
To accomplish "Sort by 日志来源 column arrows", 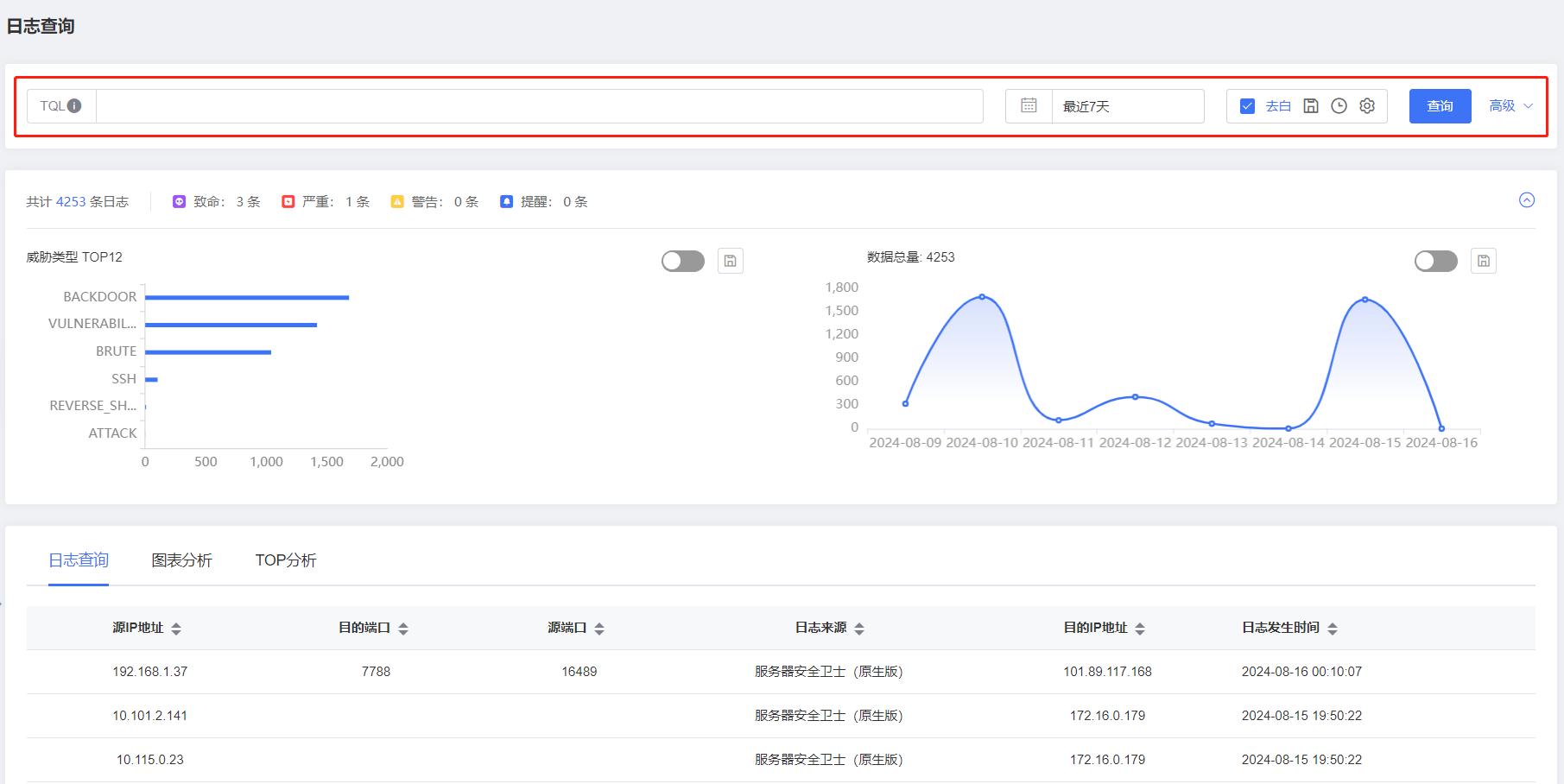I will 859,629.
